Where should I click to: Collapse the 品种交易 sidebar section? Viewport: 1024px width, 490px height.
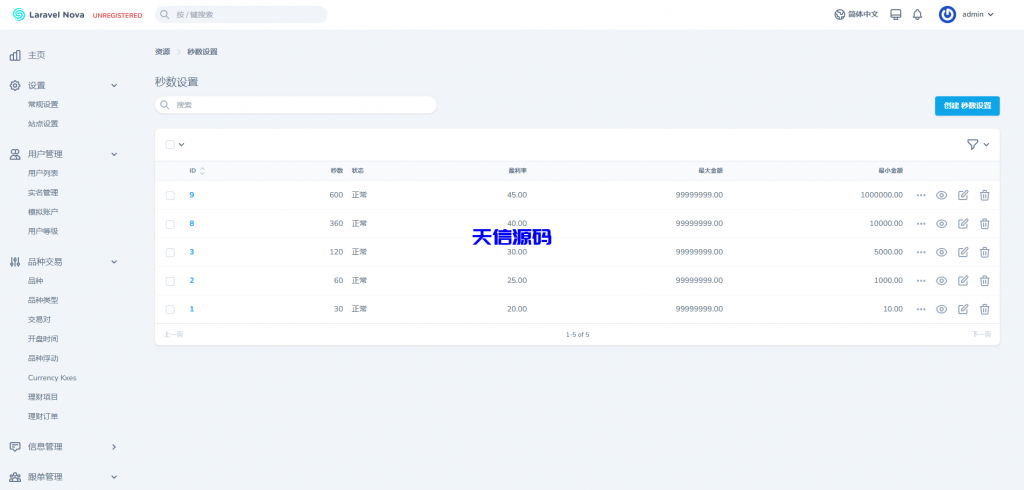[114, 261]
